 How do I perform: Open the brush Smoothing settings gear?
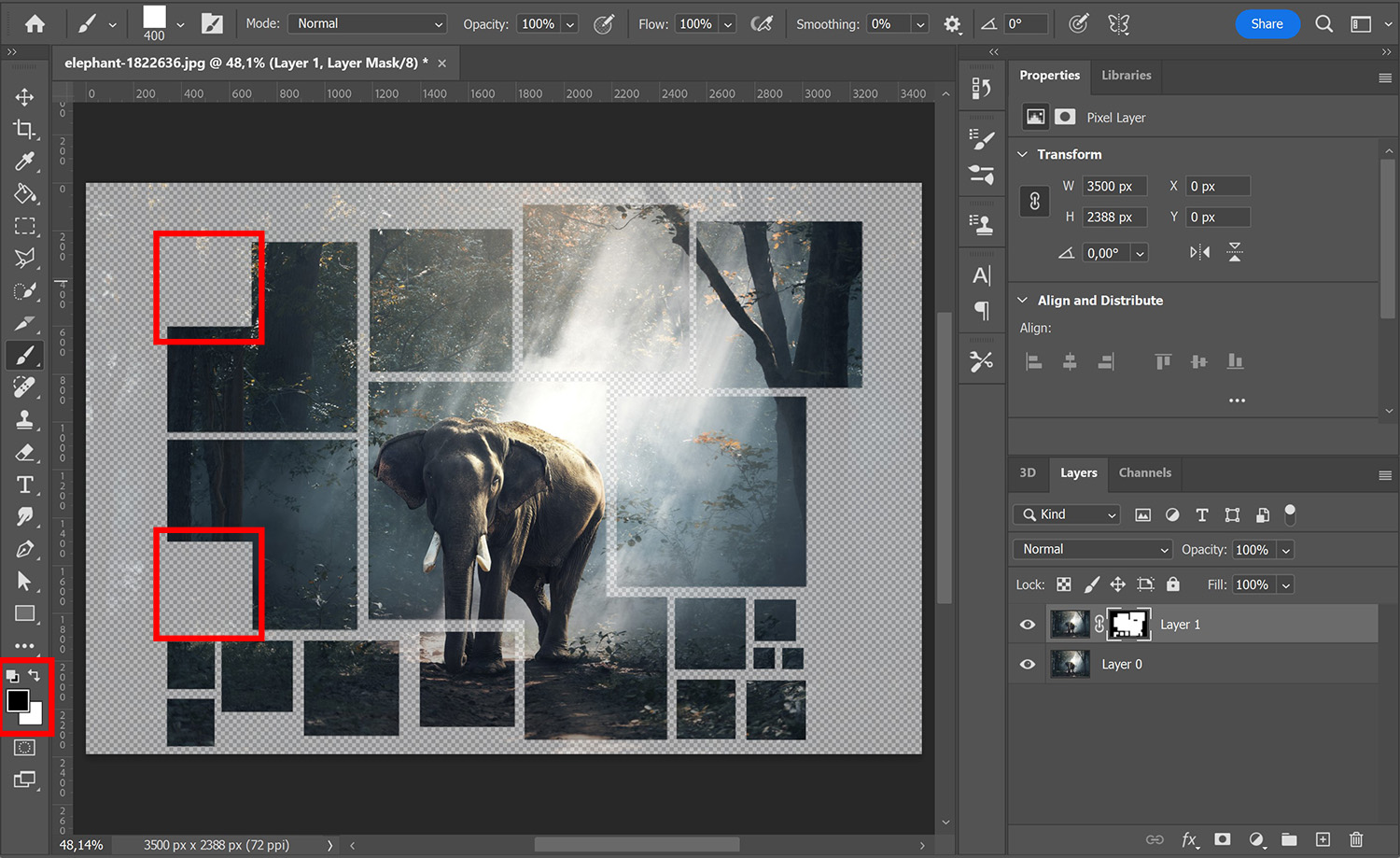pyautogui.click(x=952, y=24)
